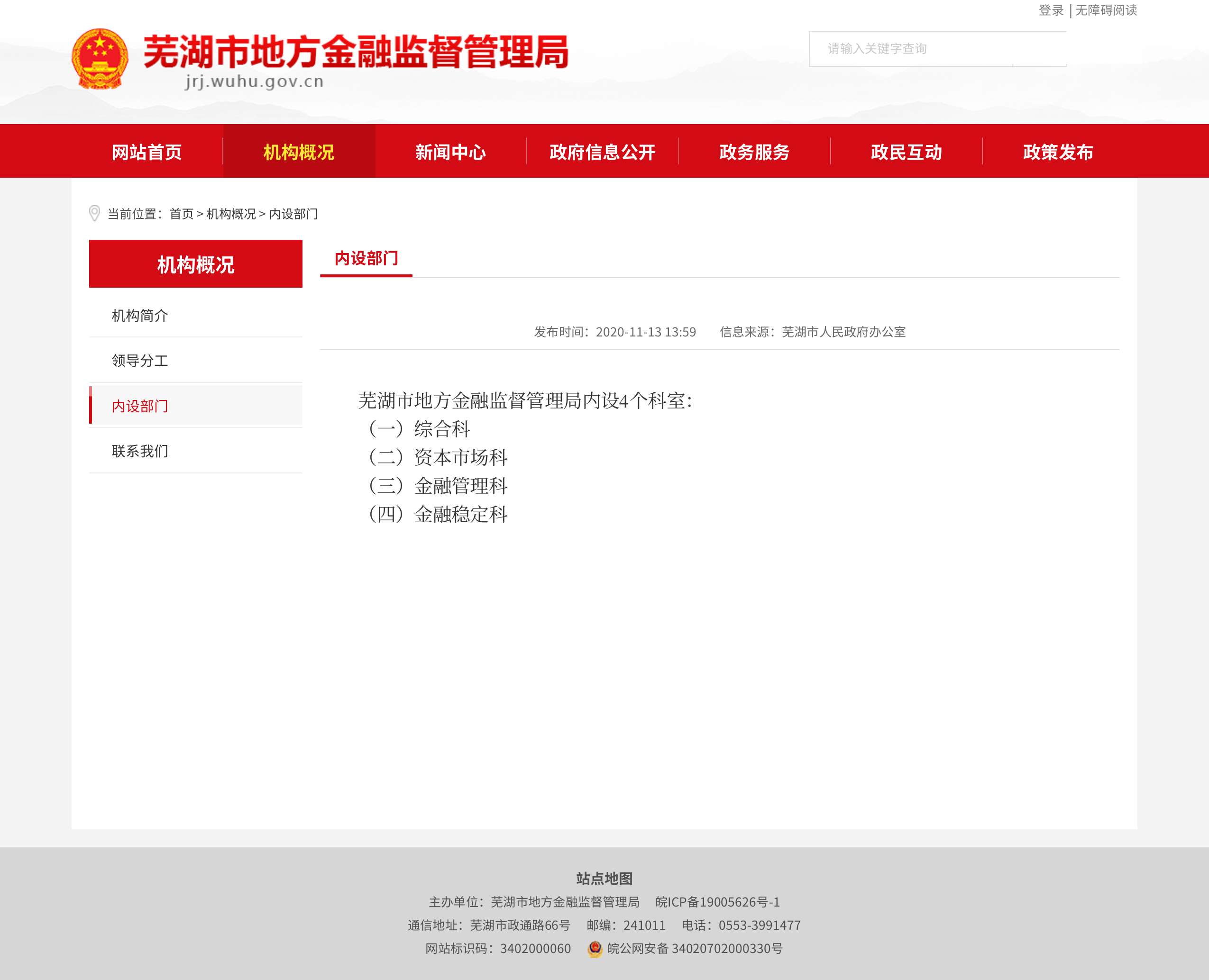Open 站点地图 link in footer
The image size is (1209, 980).
(604, 879)
